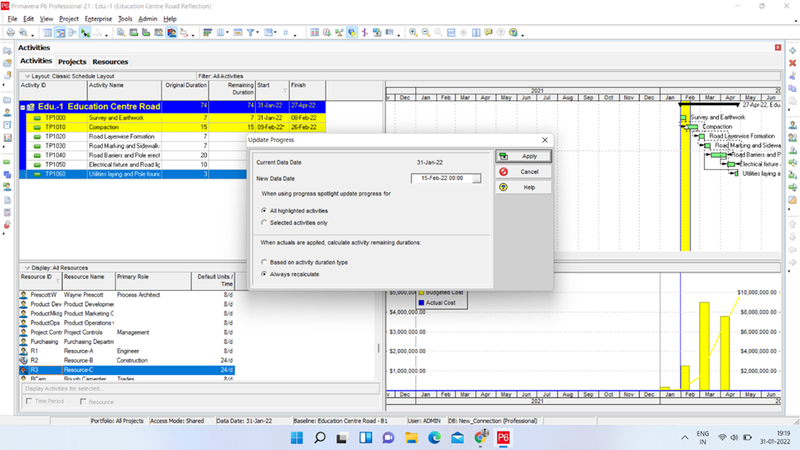Open the Enterprise menu
800x450 pixels.
coord(98,18)
